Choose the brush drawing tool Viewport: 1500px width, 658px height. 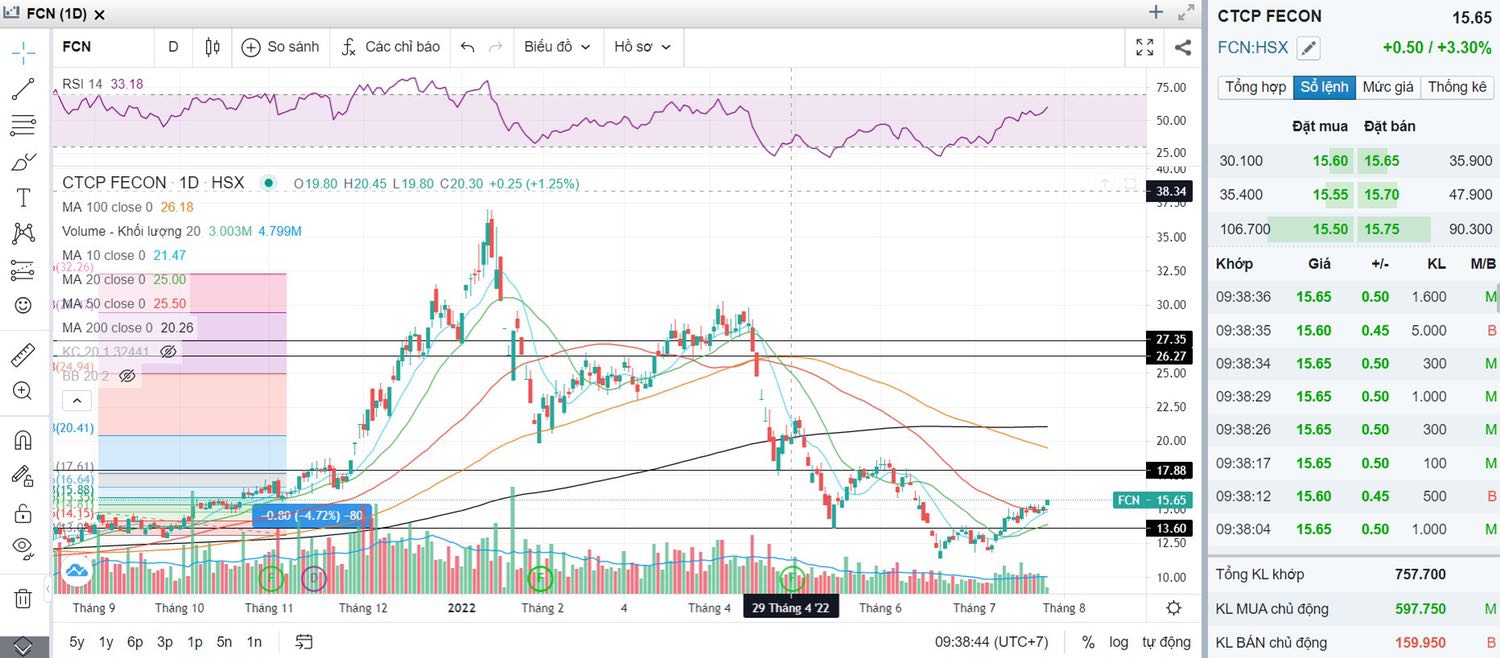click(23, 162)
